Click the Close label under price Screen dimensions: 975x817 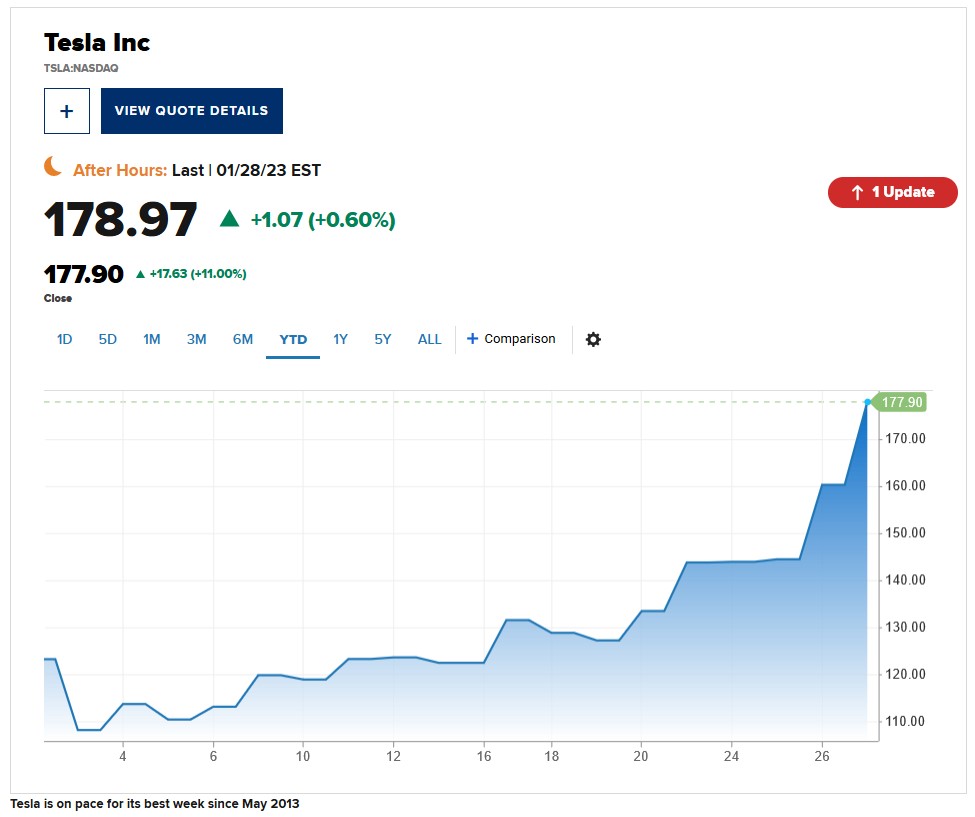pyautogui.click(x=58, y=298)
